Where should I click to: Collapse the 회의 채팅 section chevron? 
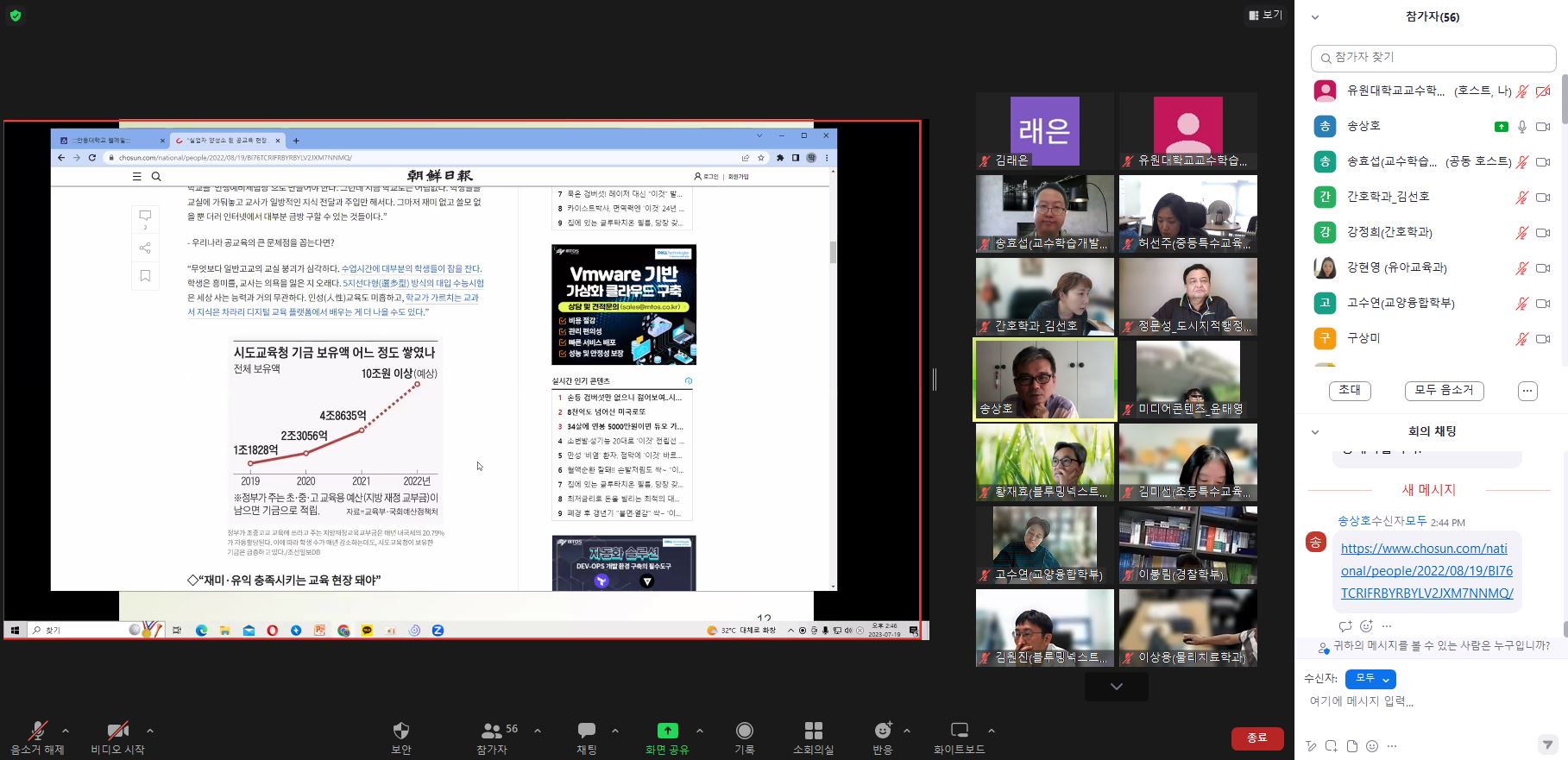[1315, 432]
